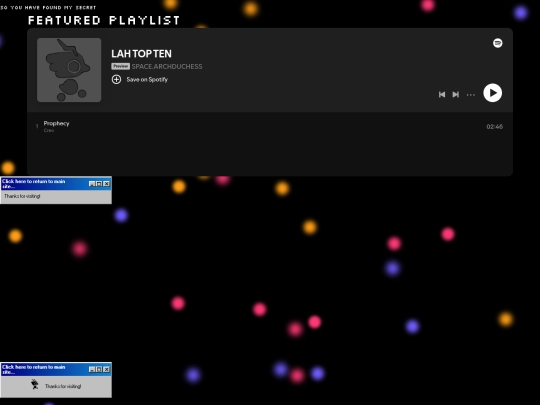Open the LAH TOP TEN playlist title
This screenshot has height=405, width=540.
pos(141,54)
